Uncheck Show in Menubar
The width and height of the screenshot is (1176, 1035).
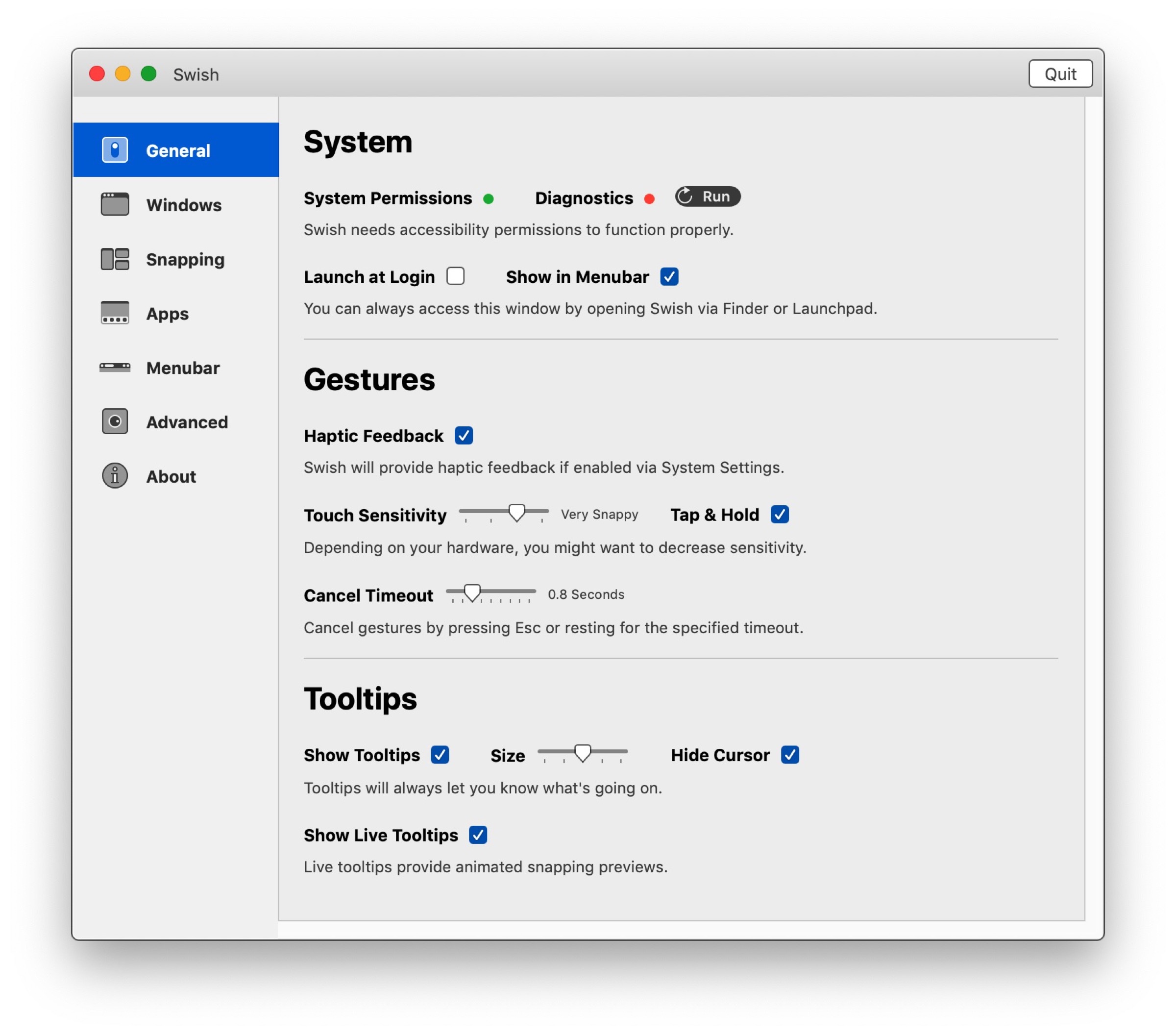(668, 276)
